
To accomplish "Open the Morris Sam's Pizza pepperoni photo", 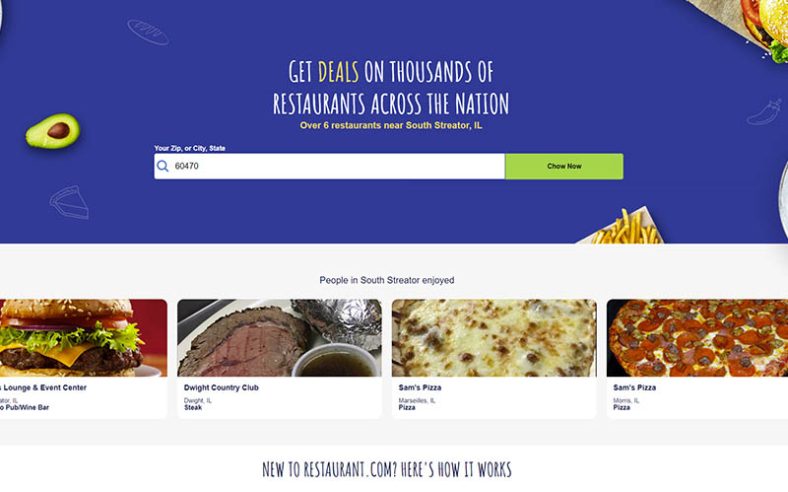I will [697, 338].
